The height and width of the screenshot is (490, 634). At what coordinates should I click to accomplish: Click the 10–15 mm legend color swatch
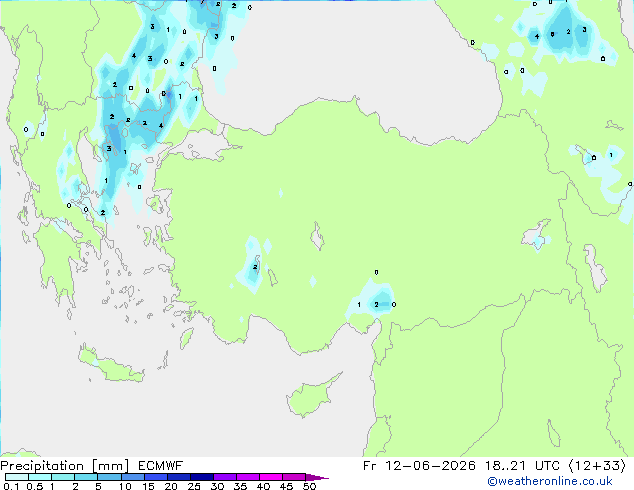(x=132, y=477)
